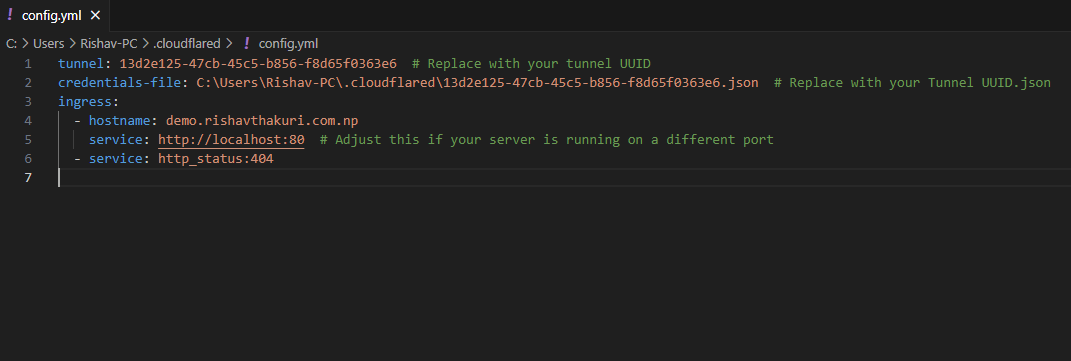Open the C: breadcrumb segment
Screen dimensions: 1071x361
point(12,43)
